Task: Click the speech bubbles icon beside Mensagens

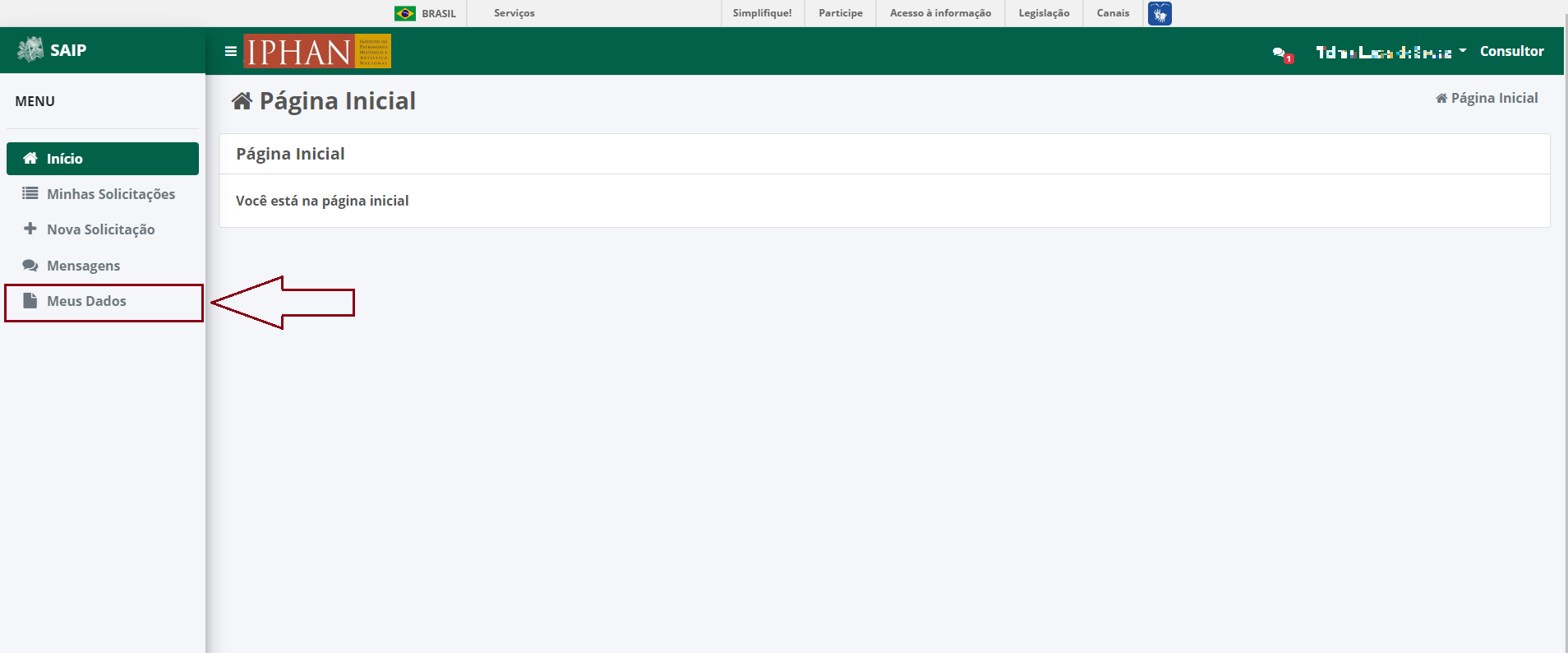Action: [x=30, y=265]
